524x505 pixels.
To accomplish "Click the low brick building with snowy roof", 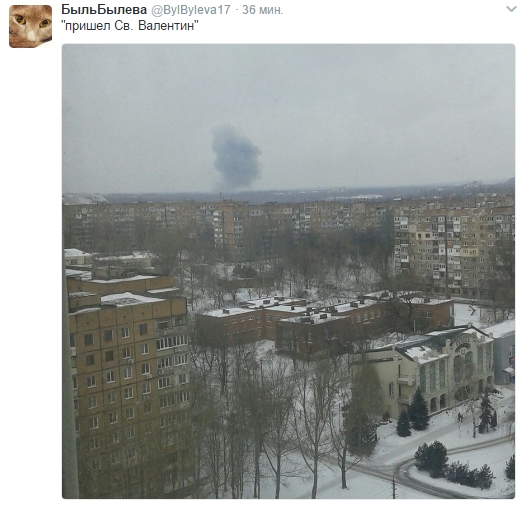I will (x=291, y=326).
